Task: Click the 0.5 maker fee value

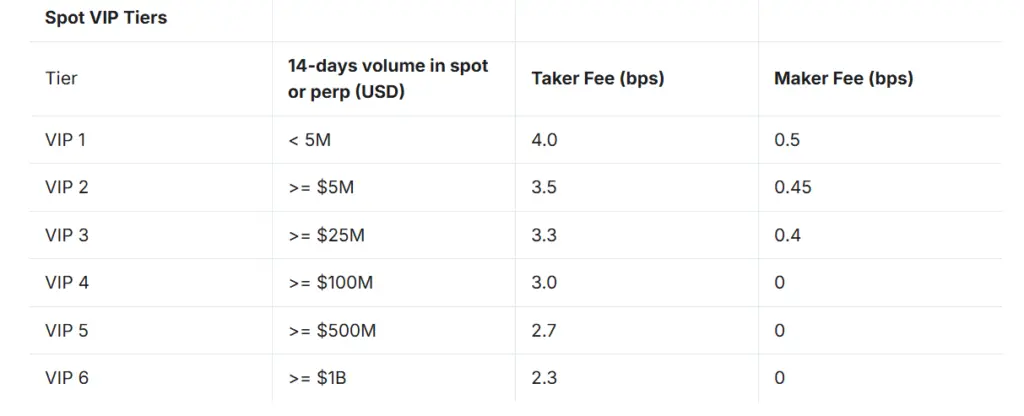Action: [787, 140]
